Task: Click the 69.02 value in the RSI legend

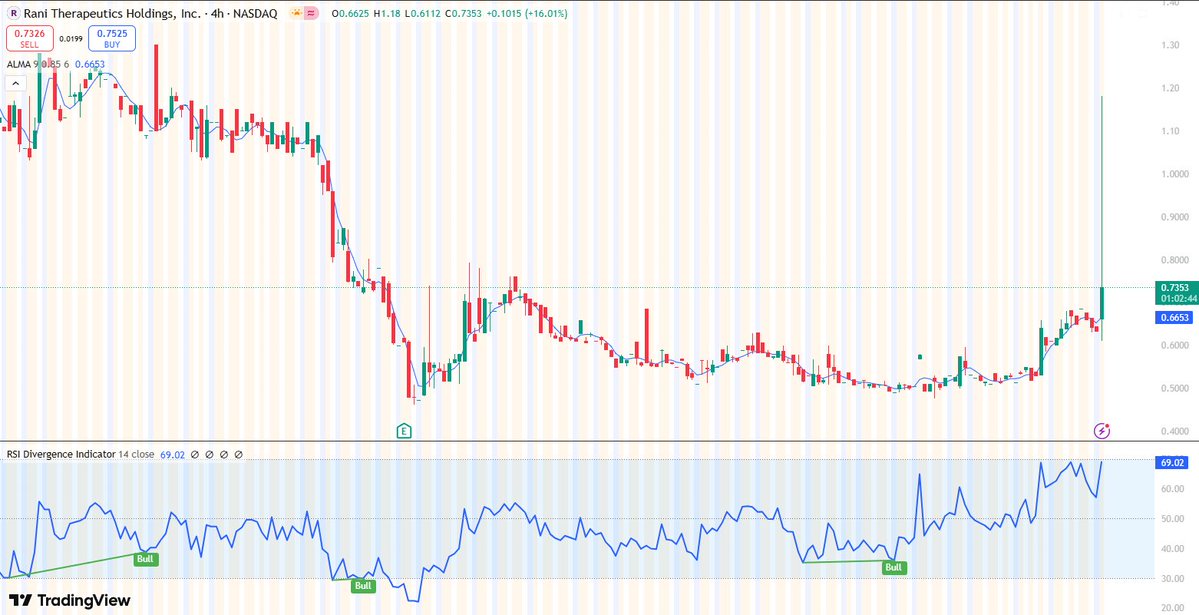Action: tap(173, 454)
